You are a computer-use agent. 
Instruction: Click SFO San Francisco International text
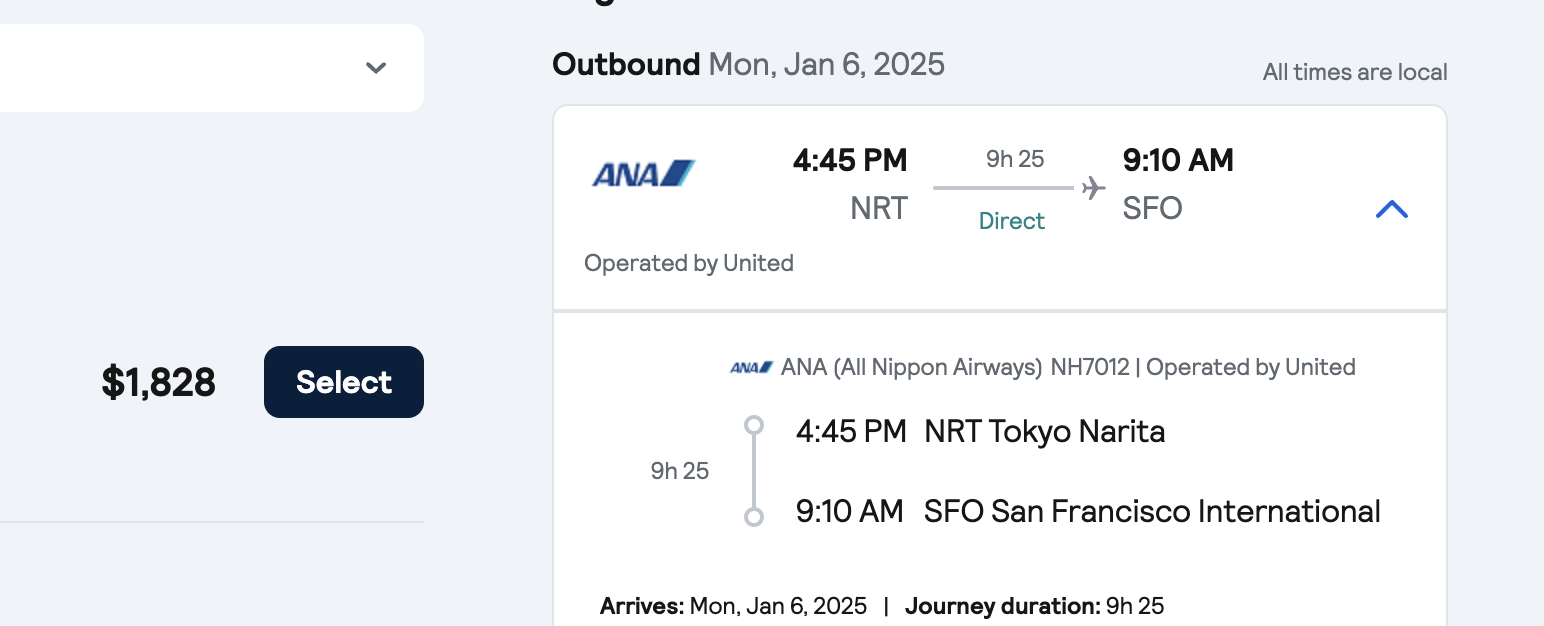1152,512
